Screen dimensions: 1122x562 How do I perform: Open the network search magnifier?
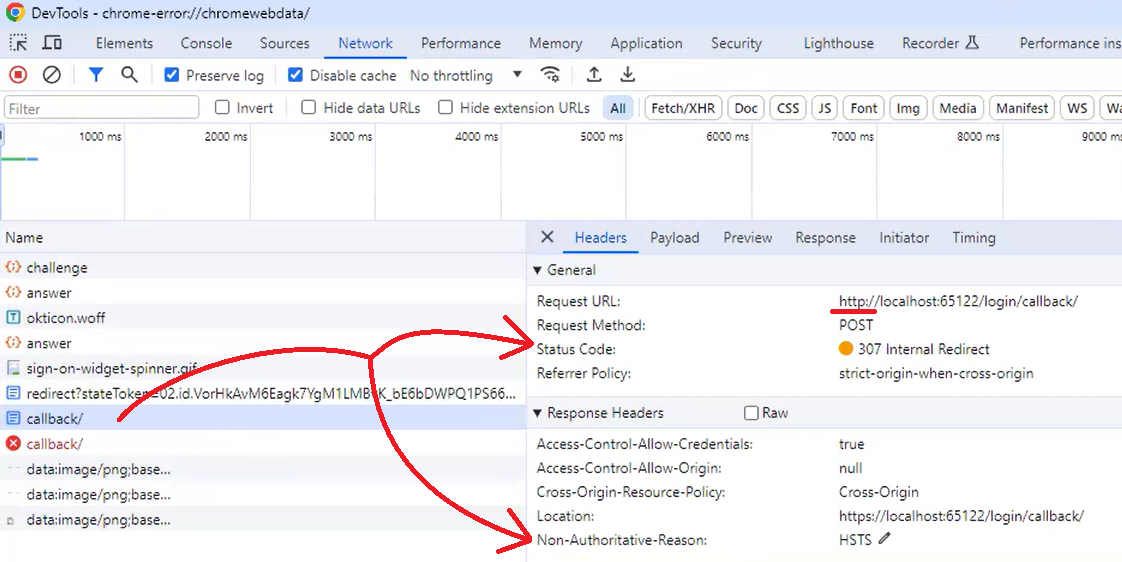(x=129, y=75)
